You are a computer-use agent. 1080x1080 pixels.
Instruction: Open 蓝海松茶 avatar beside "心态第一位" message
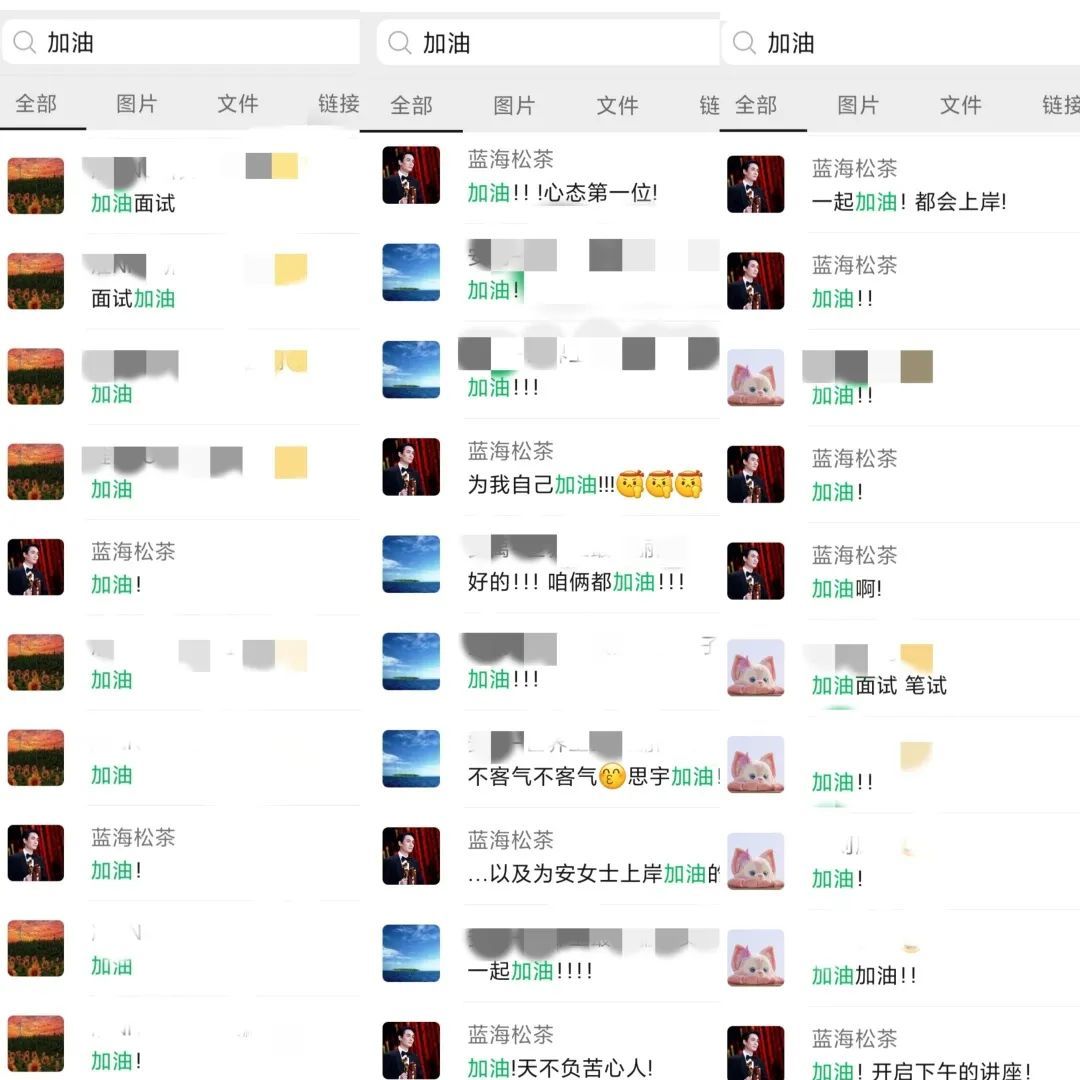411,175
